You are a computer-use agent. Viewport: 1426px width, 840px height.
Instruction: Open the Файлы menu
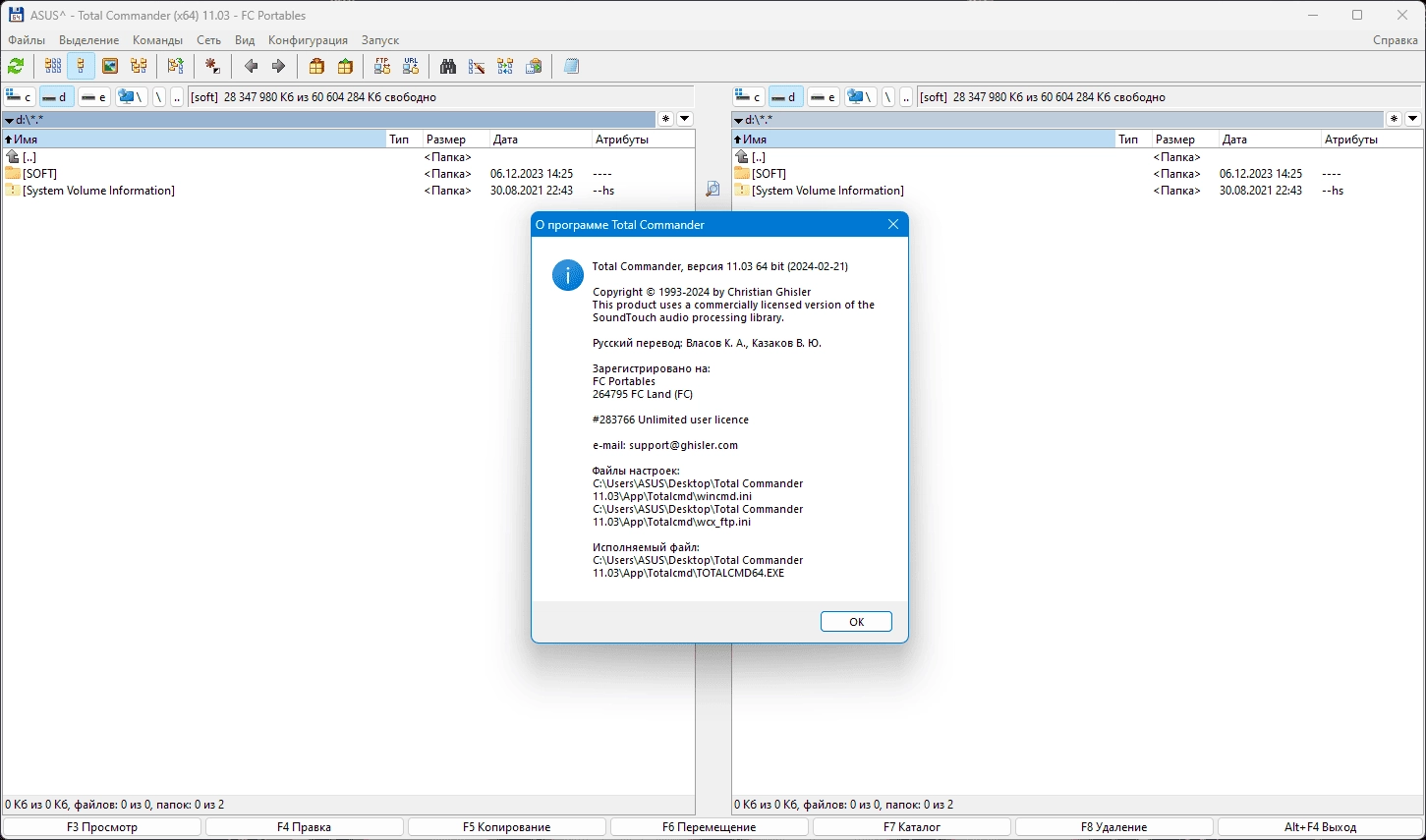click(x=27, y=40)
